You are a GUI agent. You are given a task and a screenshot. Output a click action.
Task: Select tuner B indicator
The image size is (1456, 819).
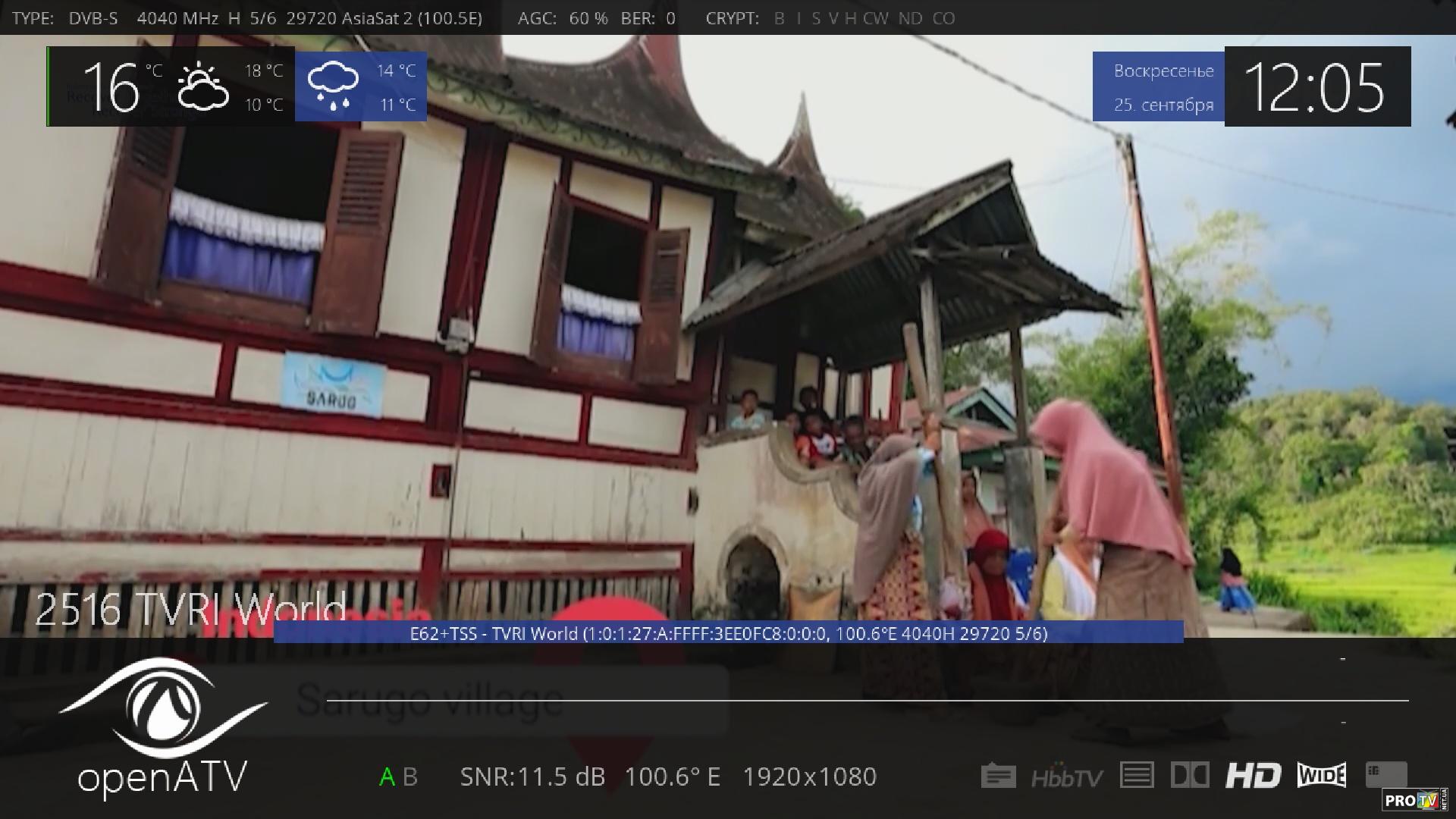click(410, 777)
